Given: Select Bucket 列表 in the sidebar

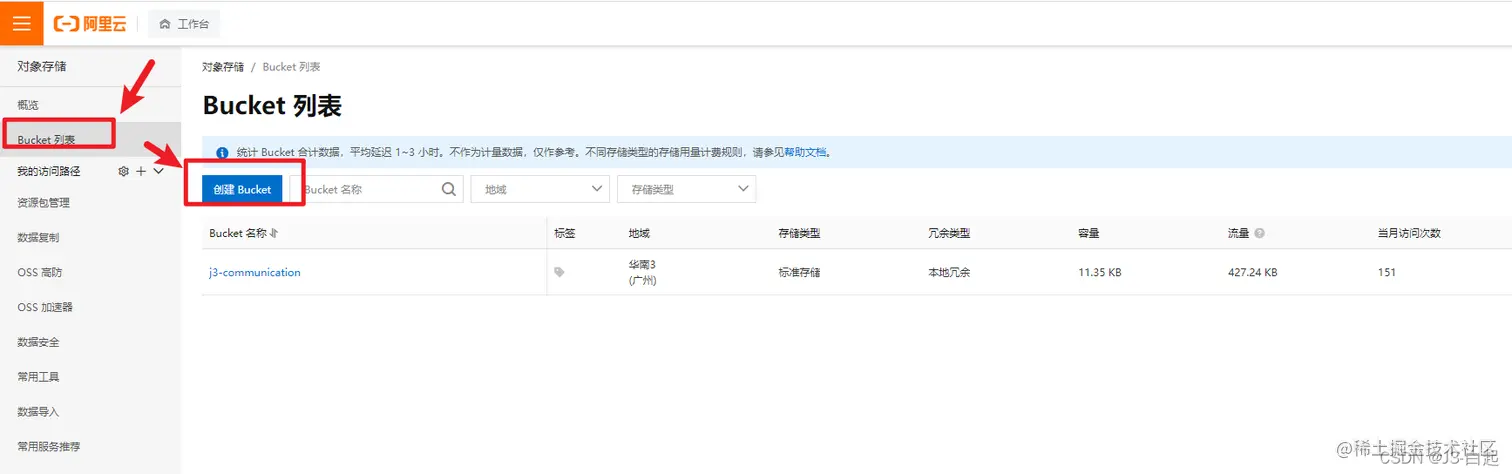Looking at the screenshot, I should coord(90,140).
